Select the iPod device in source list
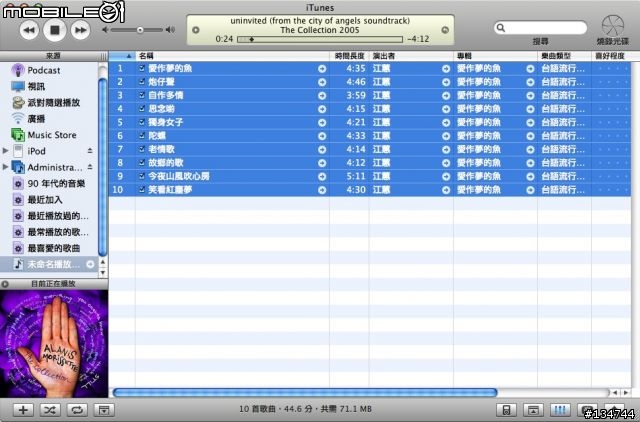640x422 pixels. [x=36, y=151]
